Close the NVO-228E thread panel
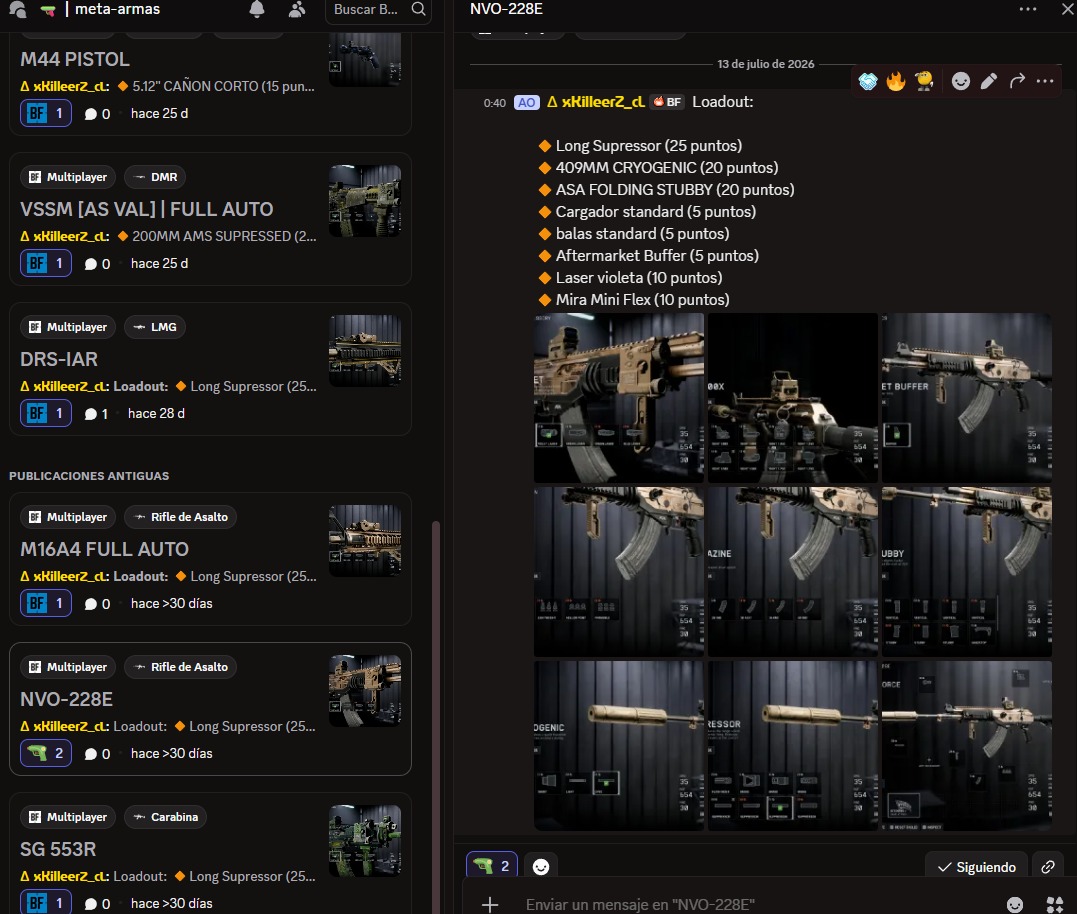The image size is (1077, 914). tap(1068, 9)
